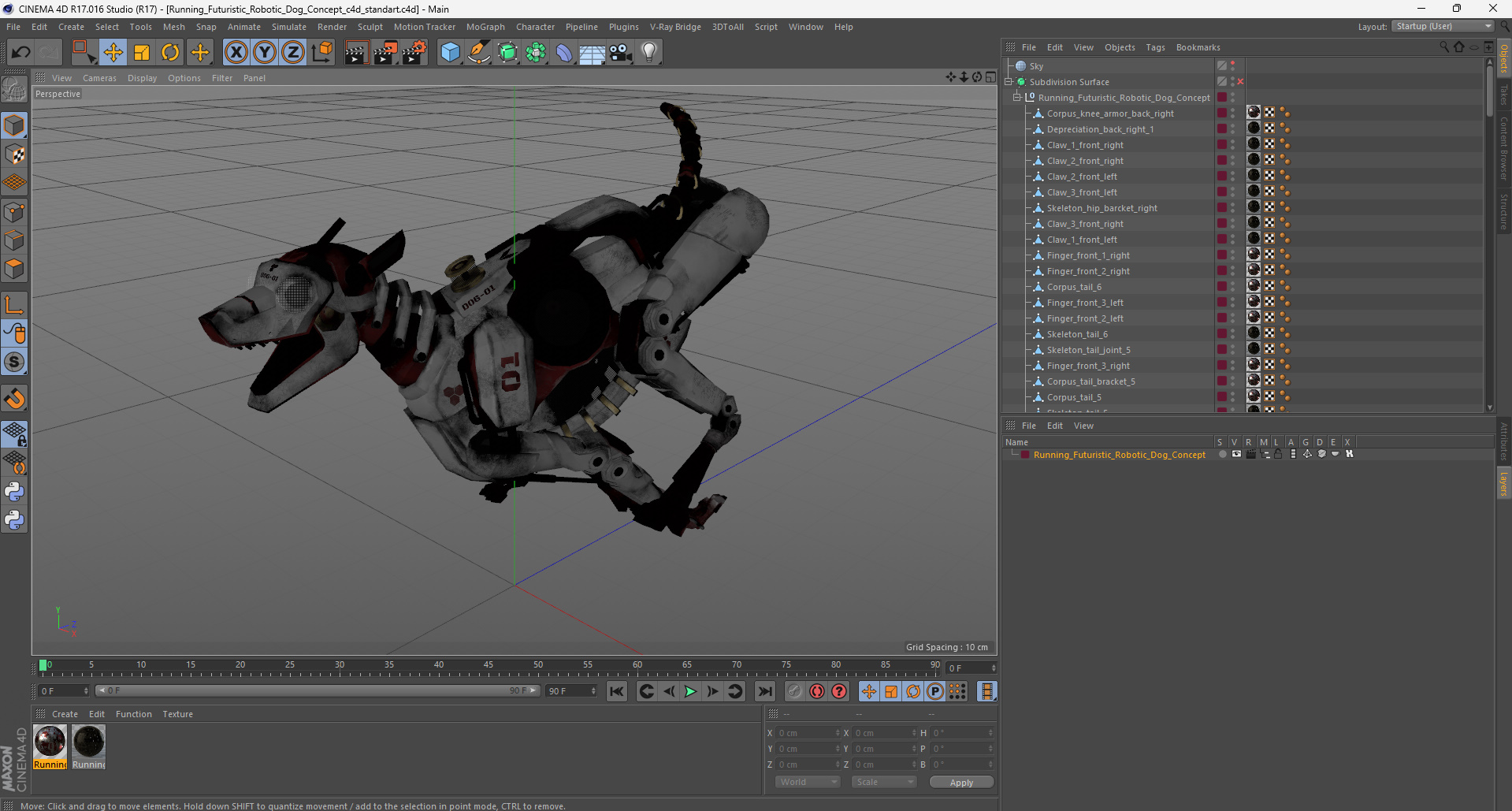Select Skeleton_tail_joint_5 object
The width and height of the screenshot is (1512, 811).
point(1088,350)
